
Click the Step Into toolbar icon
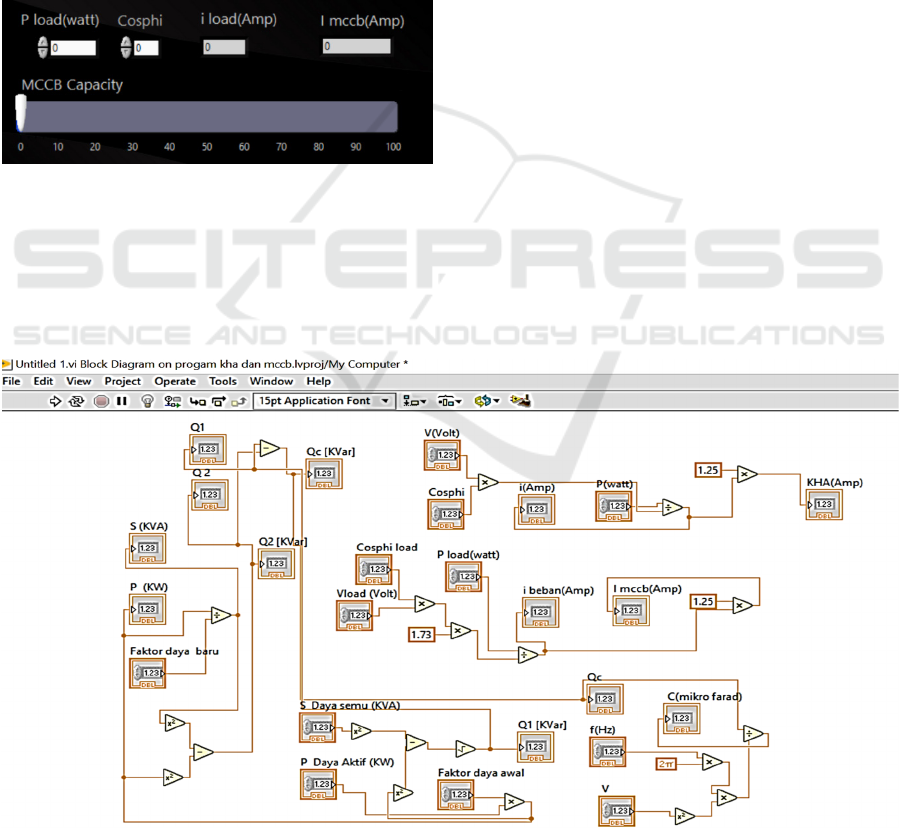tap(197, 401)
